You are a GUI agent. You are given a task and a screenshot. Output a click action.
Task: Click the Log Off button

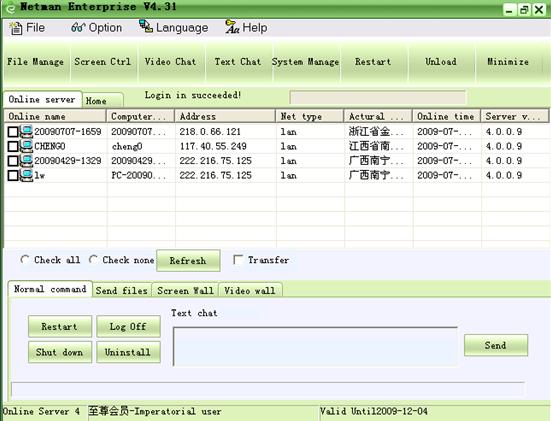pyautogui.click(x=128, y=326)
